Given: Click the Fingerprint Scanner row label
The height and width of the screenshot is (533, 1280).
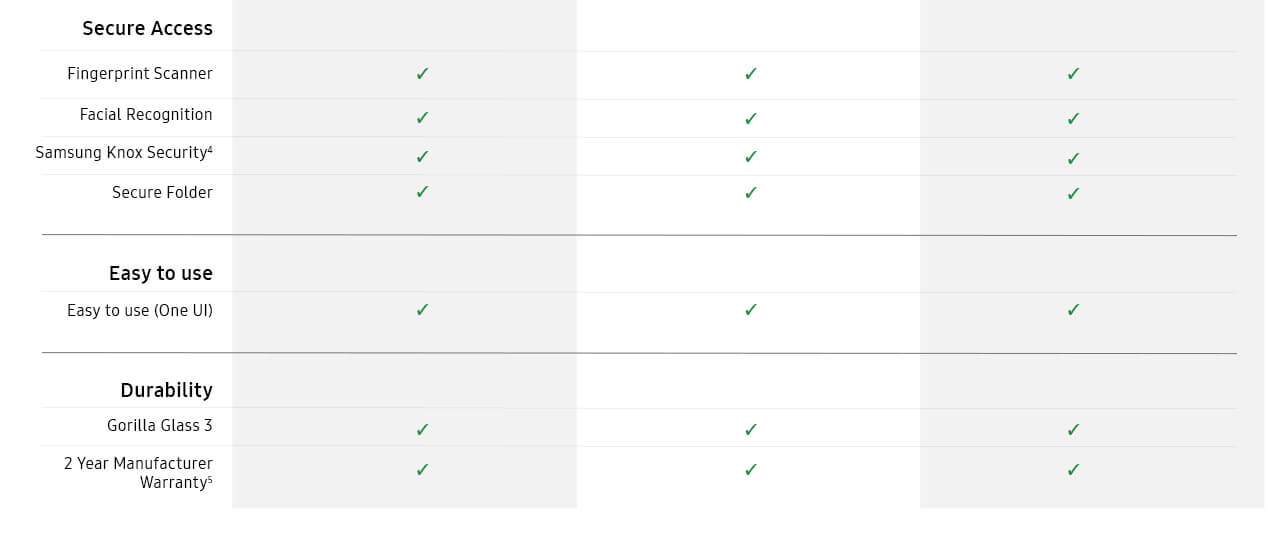Looking at the screenshot, I should coord(140,74).
